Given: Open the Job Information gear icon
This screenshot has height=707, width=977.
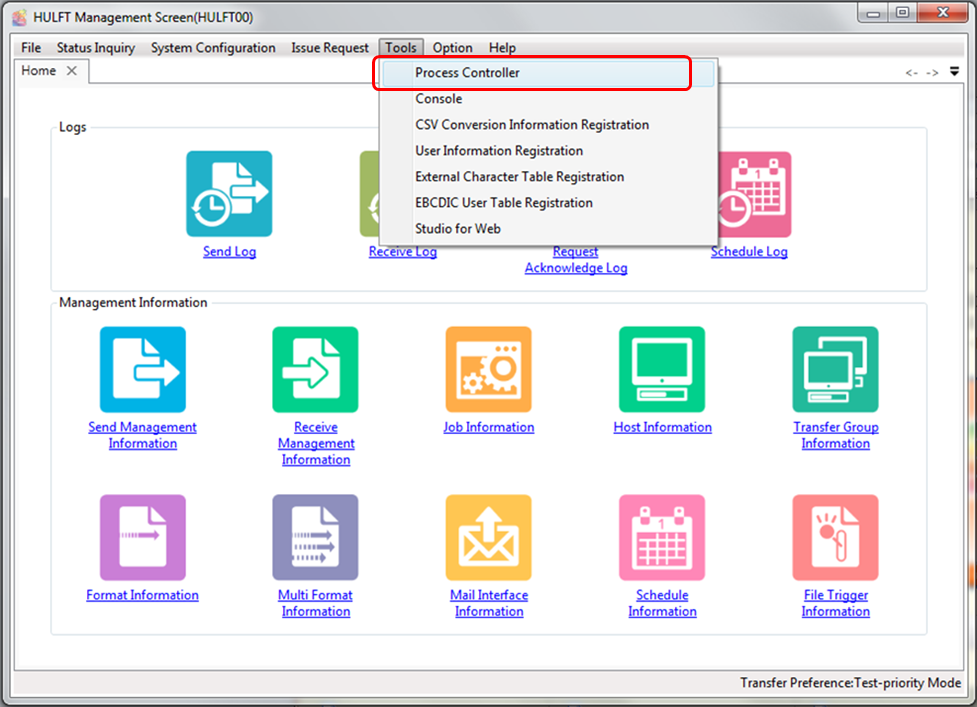Looking at the screenshot, I should (488, 369).
